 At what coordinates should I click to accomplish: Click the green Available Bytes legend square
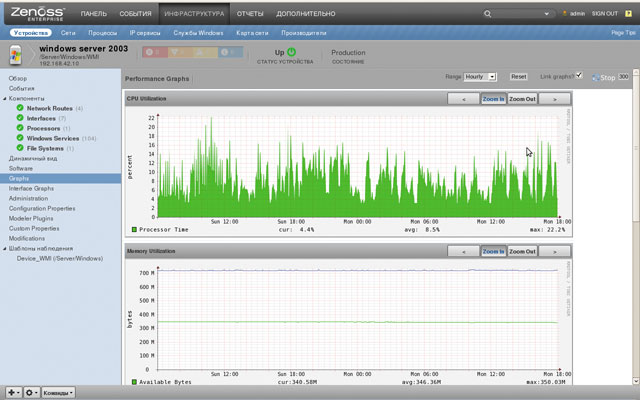(x=134, y=382)
